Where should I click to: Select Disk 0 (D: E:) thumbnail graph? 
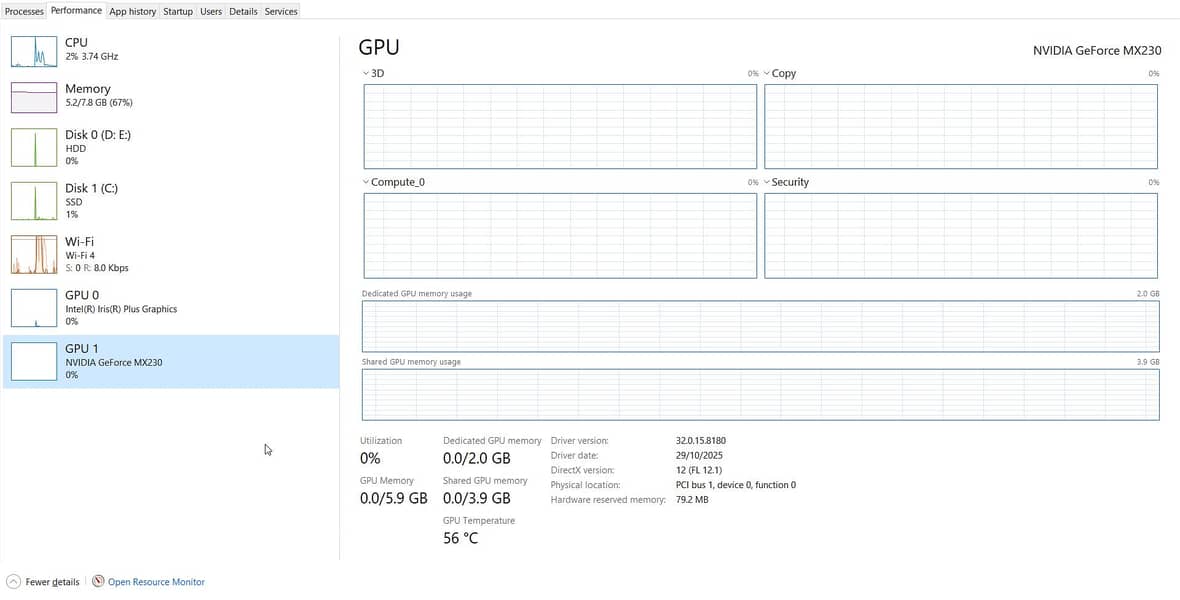34,147
